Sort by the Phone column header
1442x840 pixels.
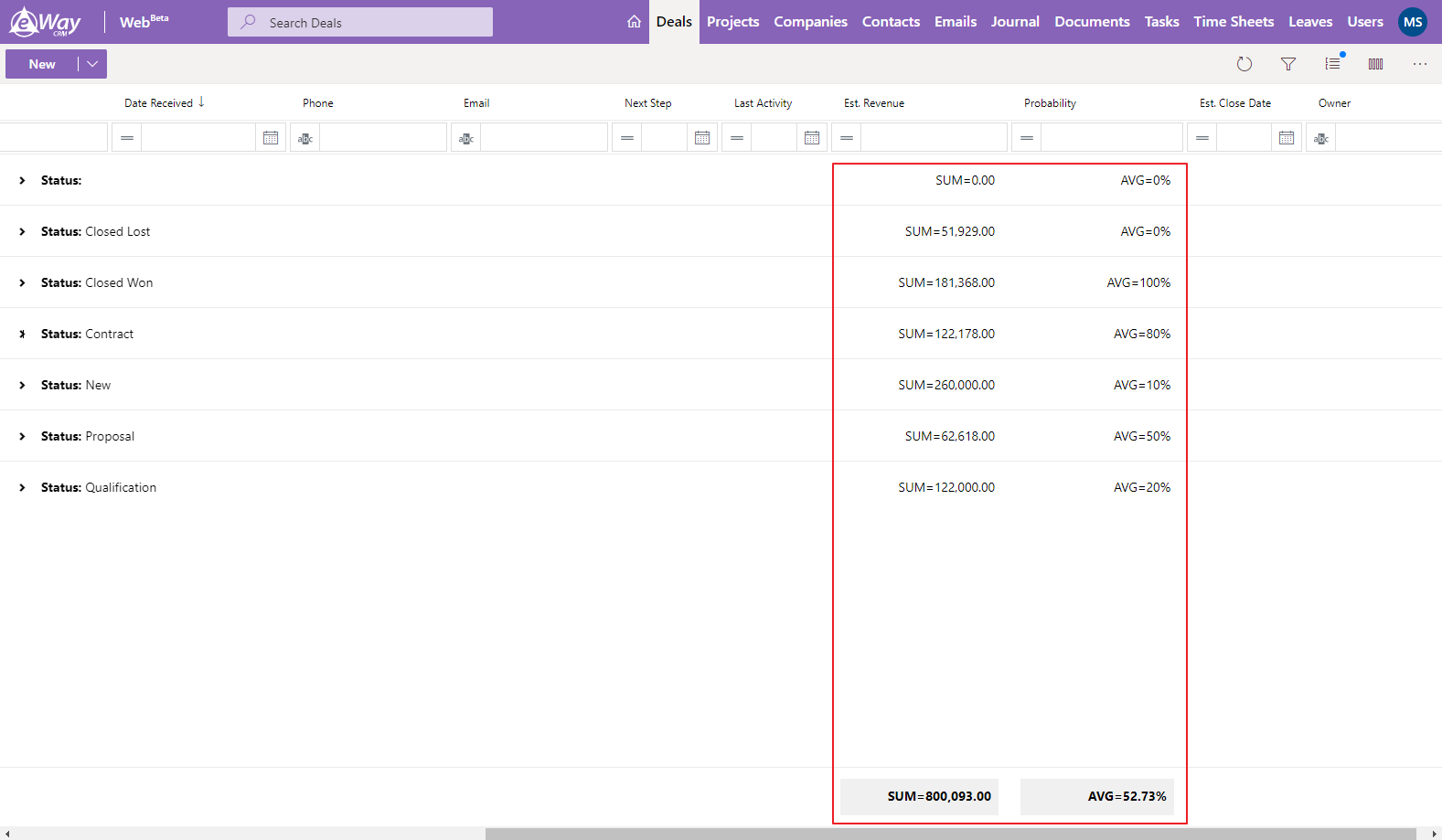318,103
